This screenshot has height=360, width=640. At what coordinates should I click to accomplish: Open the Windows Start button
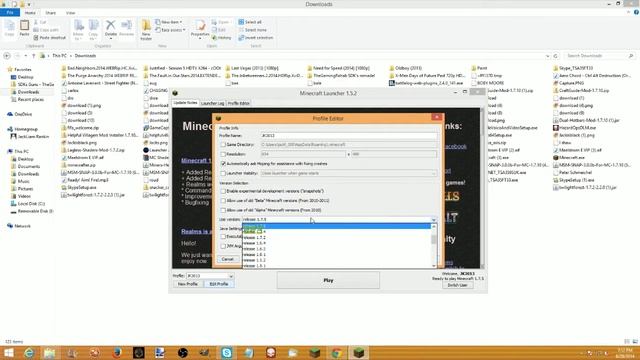click(8, 353)
